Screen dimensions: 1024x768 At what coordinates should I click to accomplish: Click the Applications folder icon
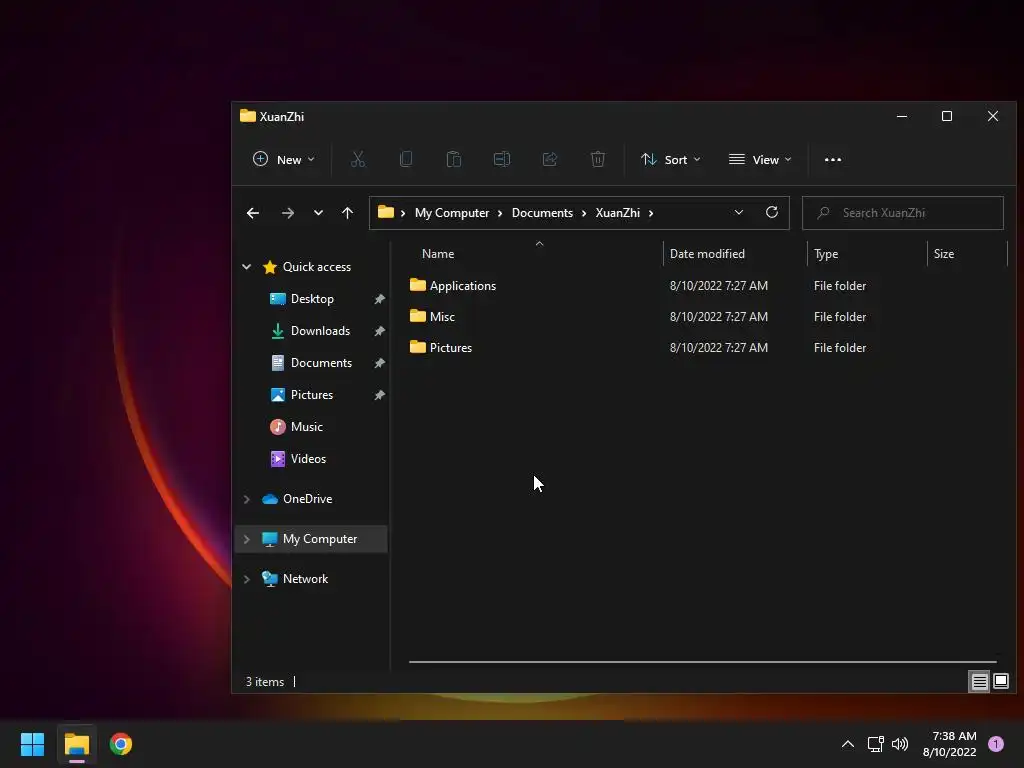[x=418, y=285]
